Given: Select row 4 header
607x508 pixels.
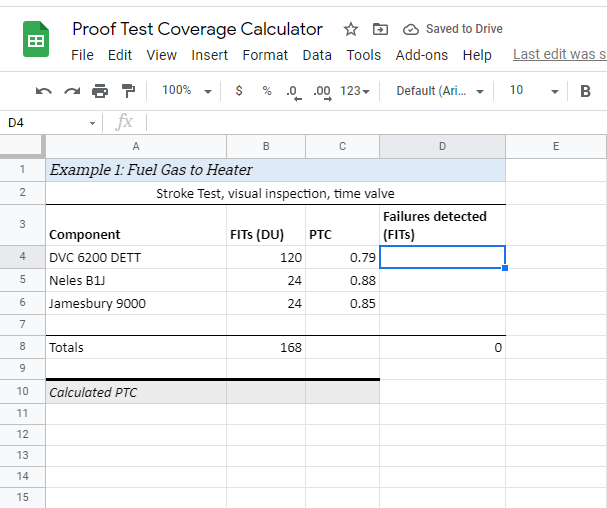Looking at the screenshot, I should 22,257.
